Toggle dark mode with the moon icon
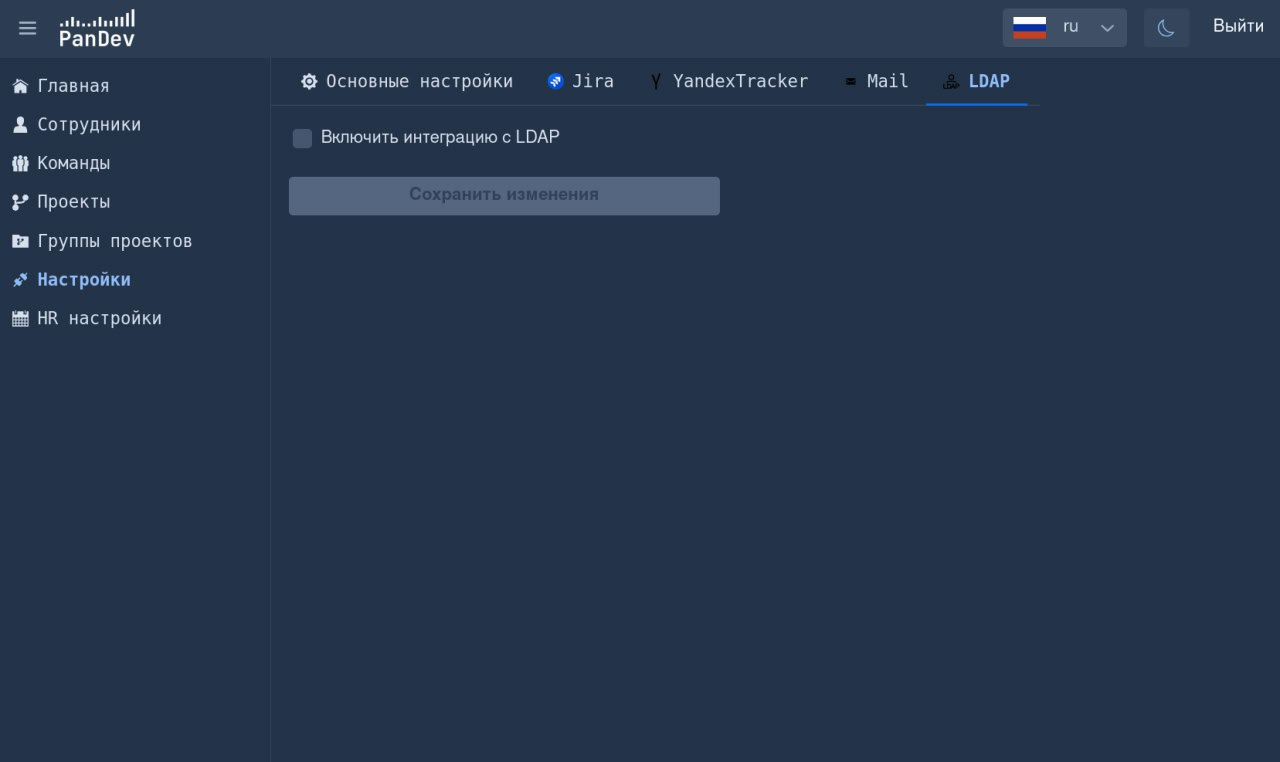Screen dimensions: 1280x762 [x=1166, y=27]
